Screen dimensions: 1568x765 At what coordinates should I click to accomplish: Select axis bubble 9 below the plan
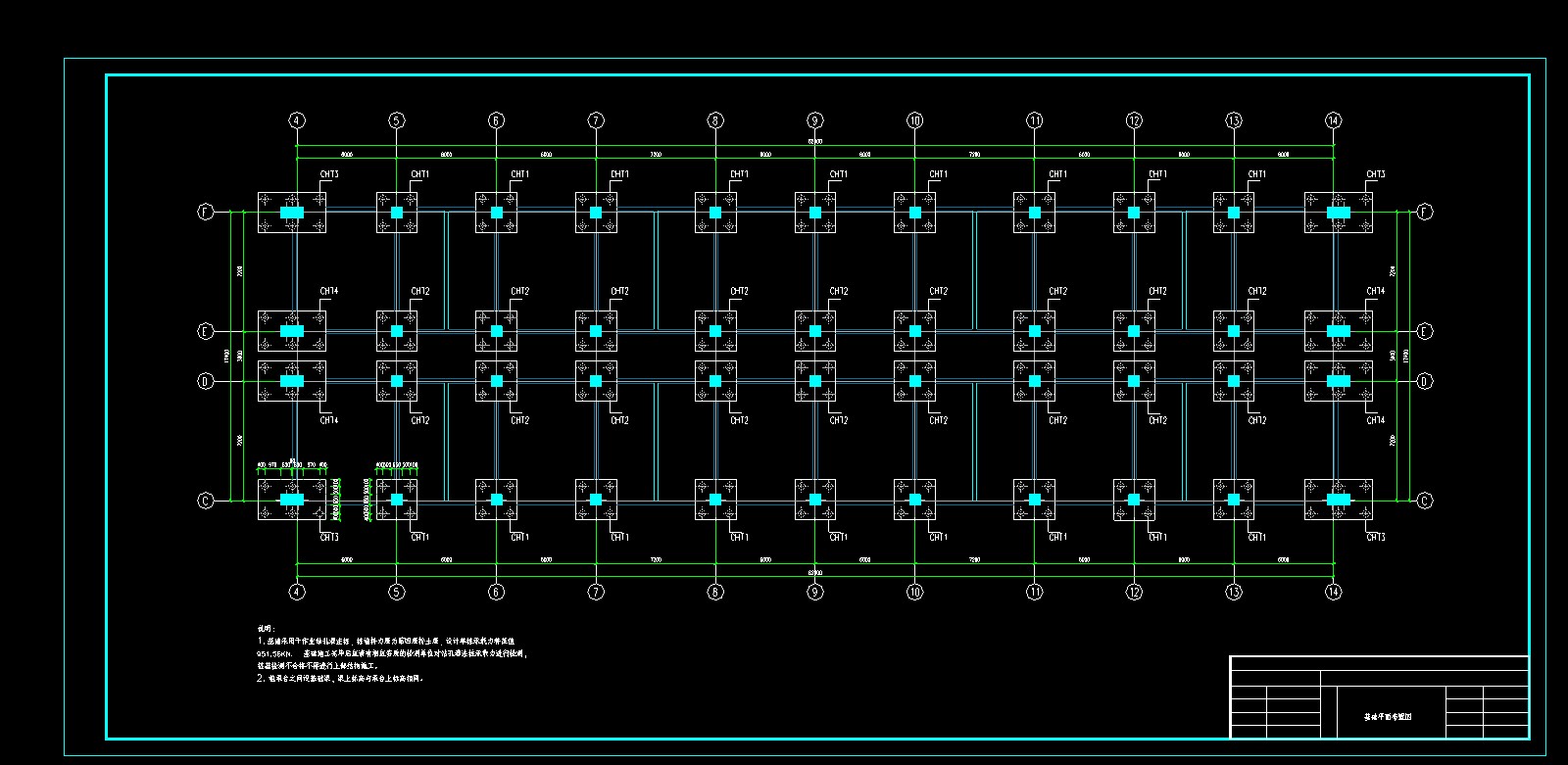(x=814, y=592)
